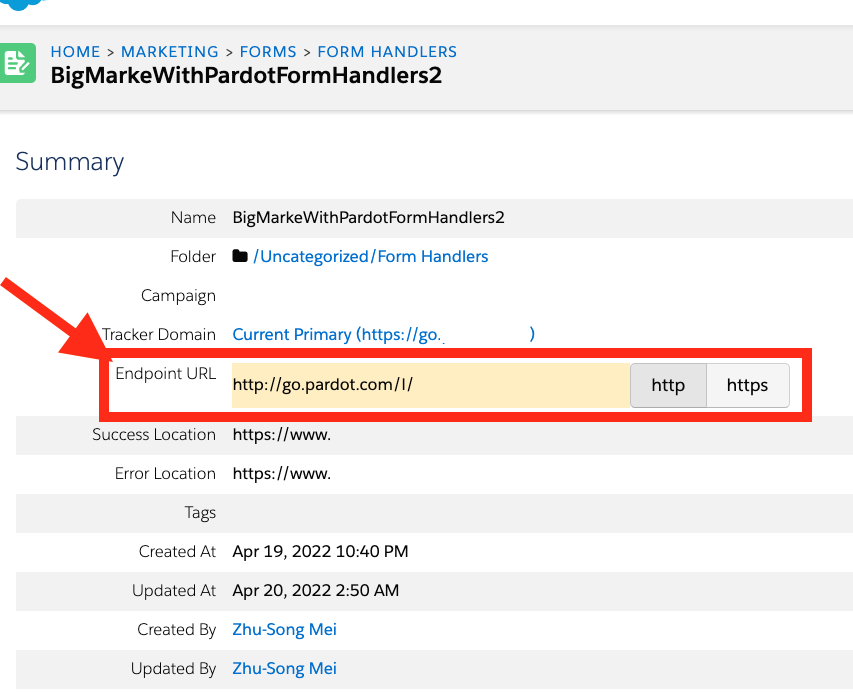Click the page title BigMarkeWithPardotFormHandlers2

pyautogui.click(x=246, y=76)
